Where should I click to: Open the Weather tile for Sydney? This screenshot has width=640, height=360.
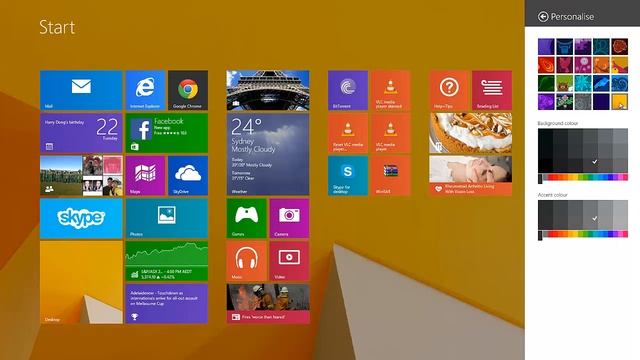click(x=268, y=154)
